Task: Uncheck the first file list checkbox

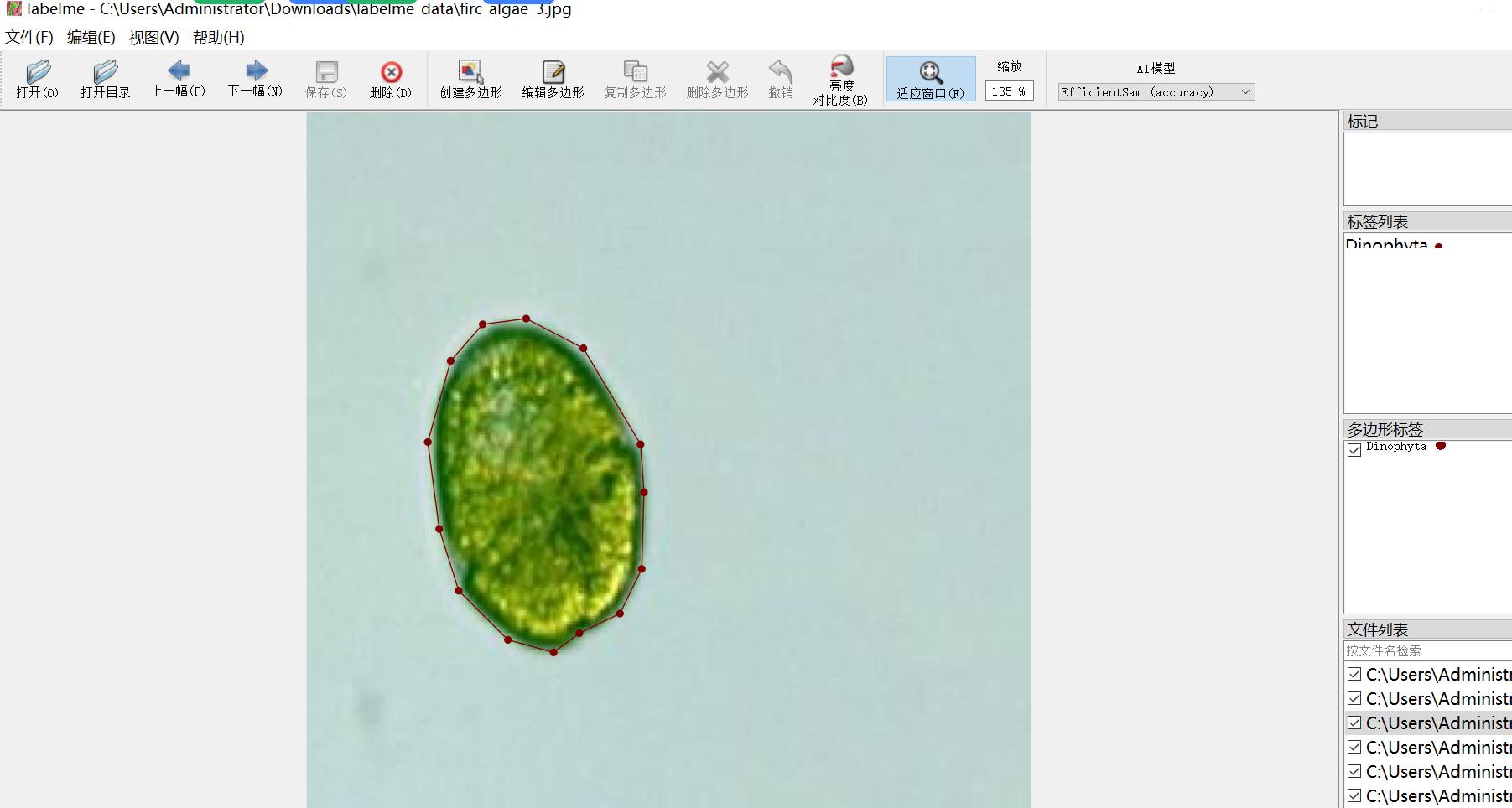Action: [x=1354, y=674]
